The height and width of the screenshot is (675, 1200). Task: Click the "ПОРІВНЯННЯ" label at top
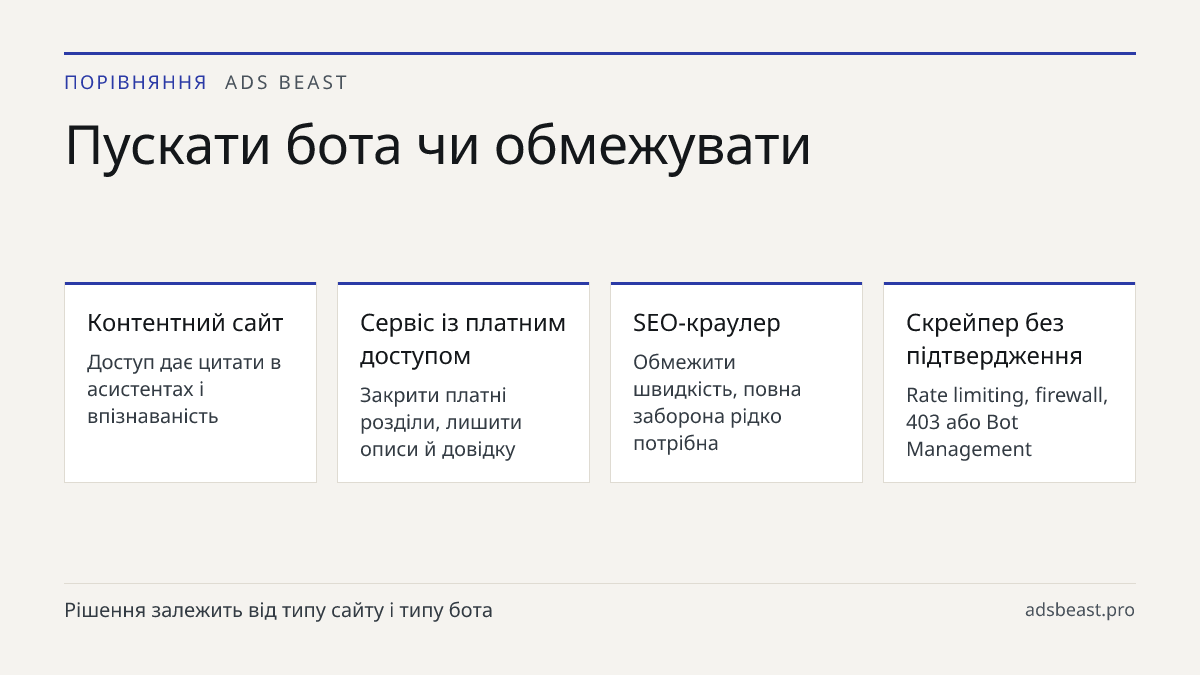click(136, 83)
